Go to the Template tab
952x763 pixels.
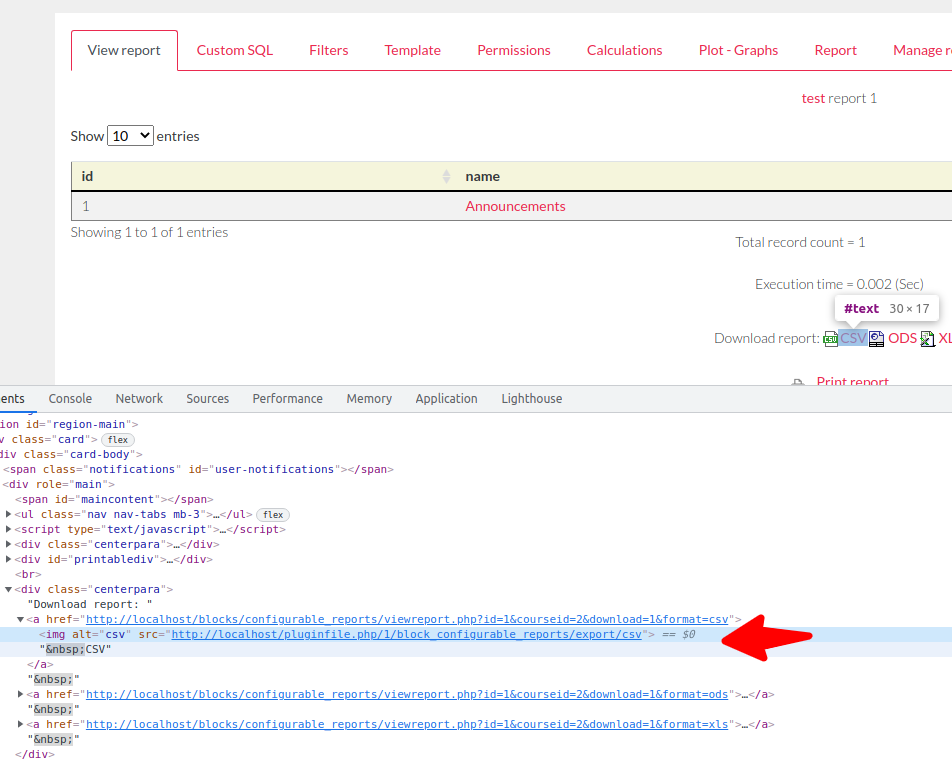tap(412, 50)
